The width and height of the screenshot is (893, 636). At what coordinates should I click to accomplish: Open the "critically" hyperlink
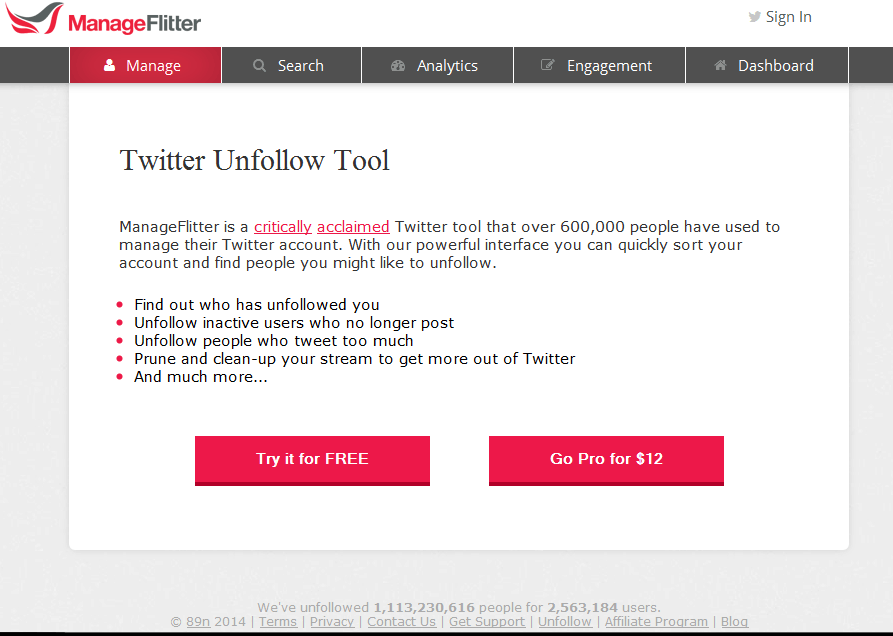(x=283, y=227)
